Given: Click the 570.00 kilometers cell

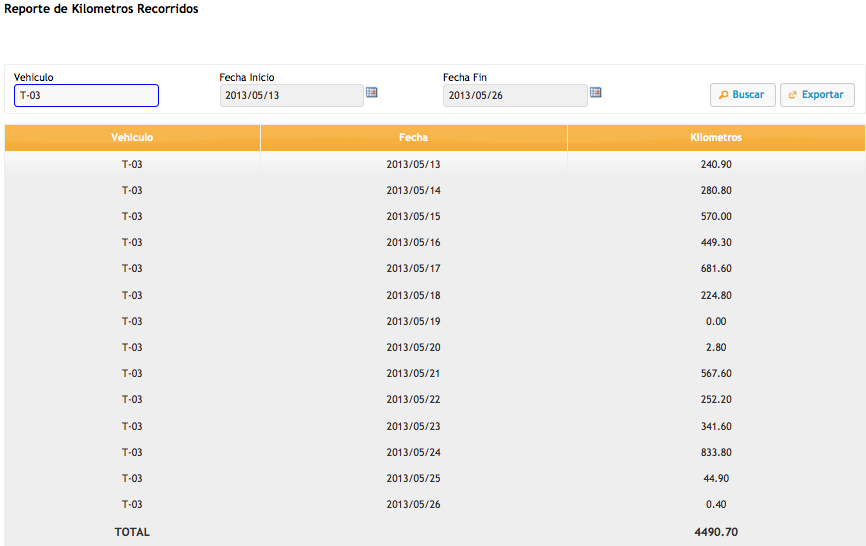Looking at the screenshot, I should 716,217.
